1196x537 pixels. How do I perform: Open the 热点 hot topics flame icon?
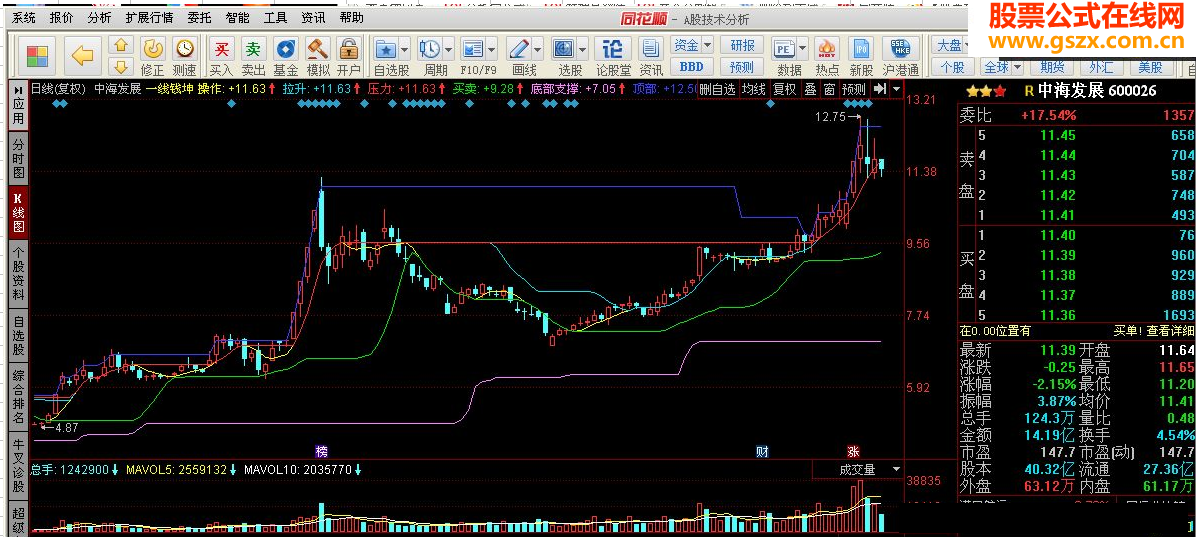[827, 56]
